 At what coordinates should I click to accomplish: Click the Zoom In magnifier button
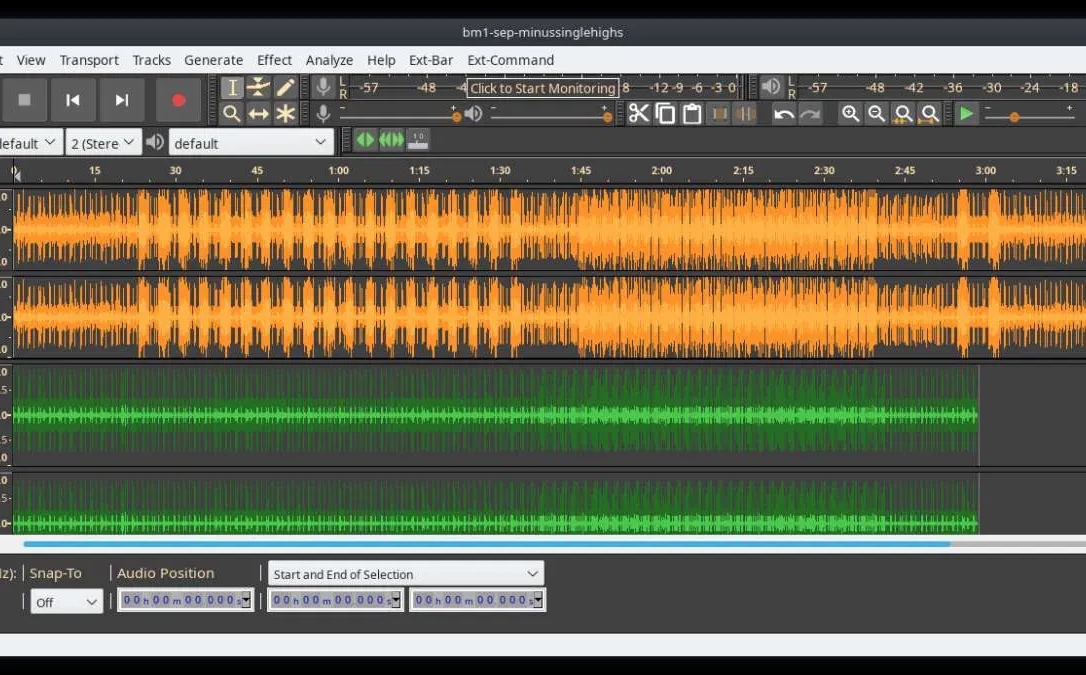[x=850, y=114]
